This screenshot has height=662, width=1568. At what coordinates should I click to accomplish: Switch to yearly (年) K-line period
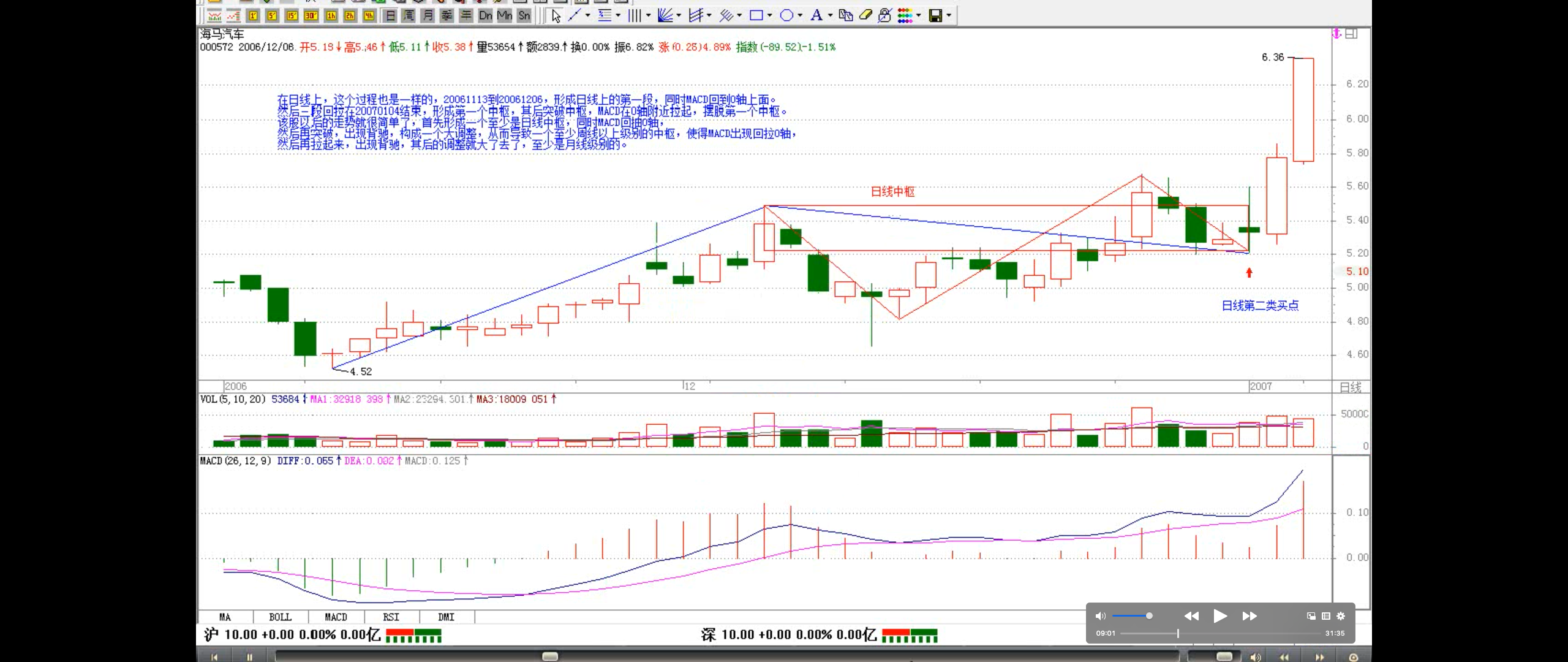pos(466,16)
